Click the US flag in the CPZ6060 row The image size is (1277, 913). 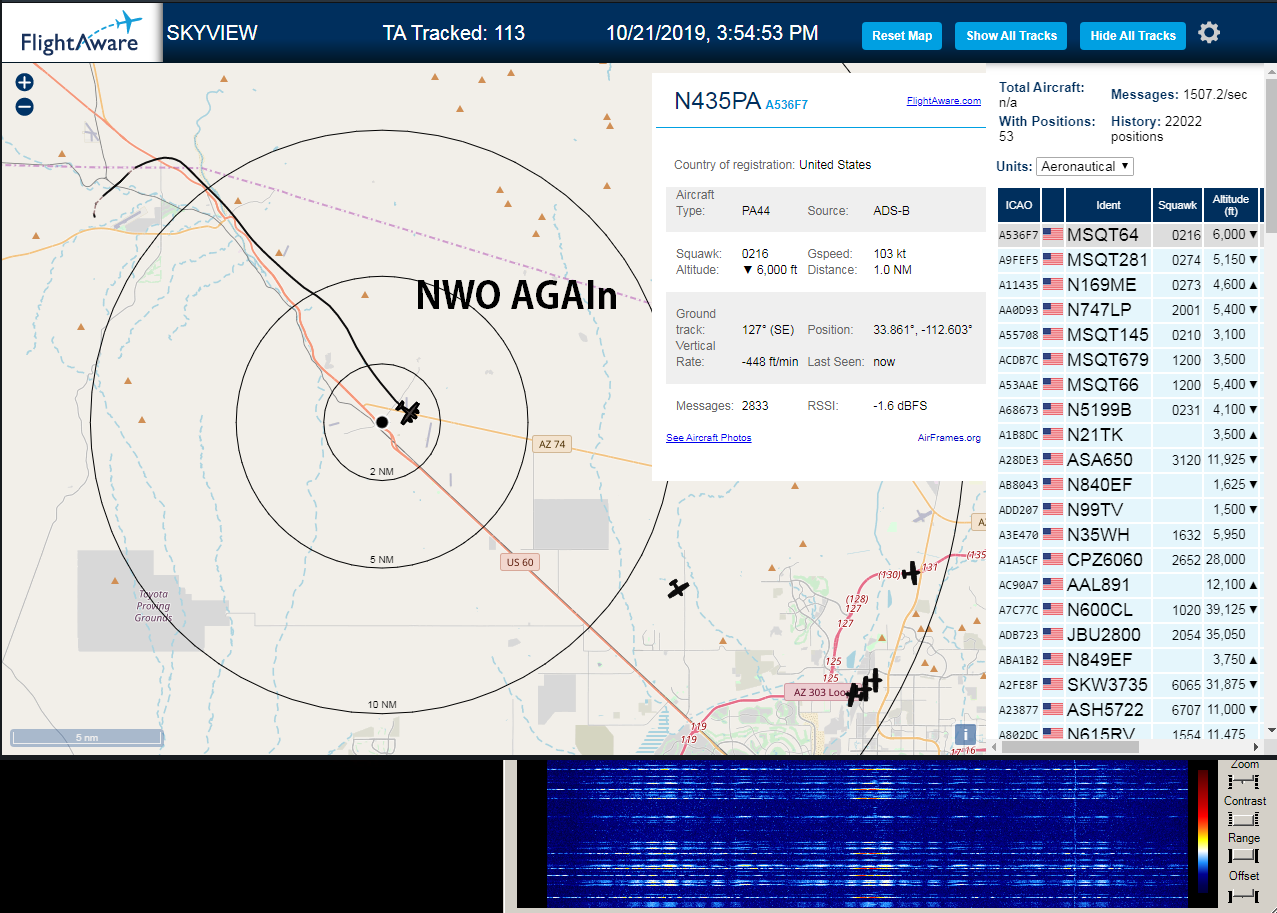point(1053,559)
